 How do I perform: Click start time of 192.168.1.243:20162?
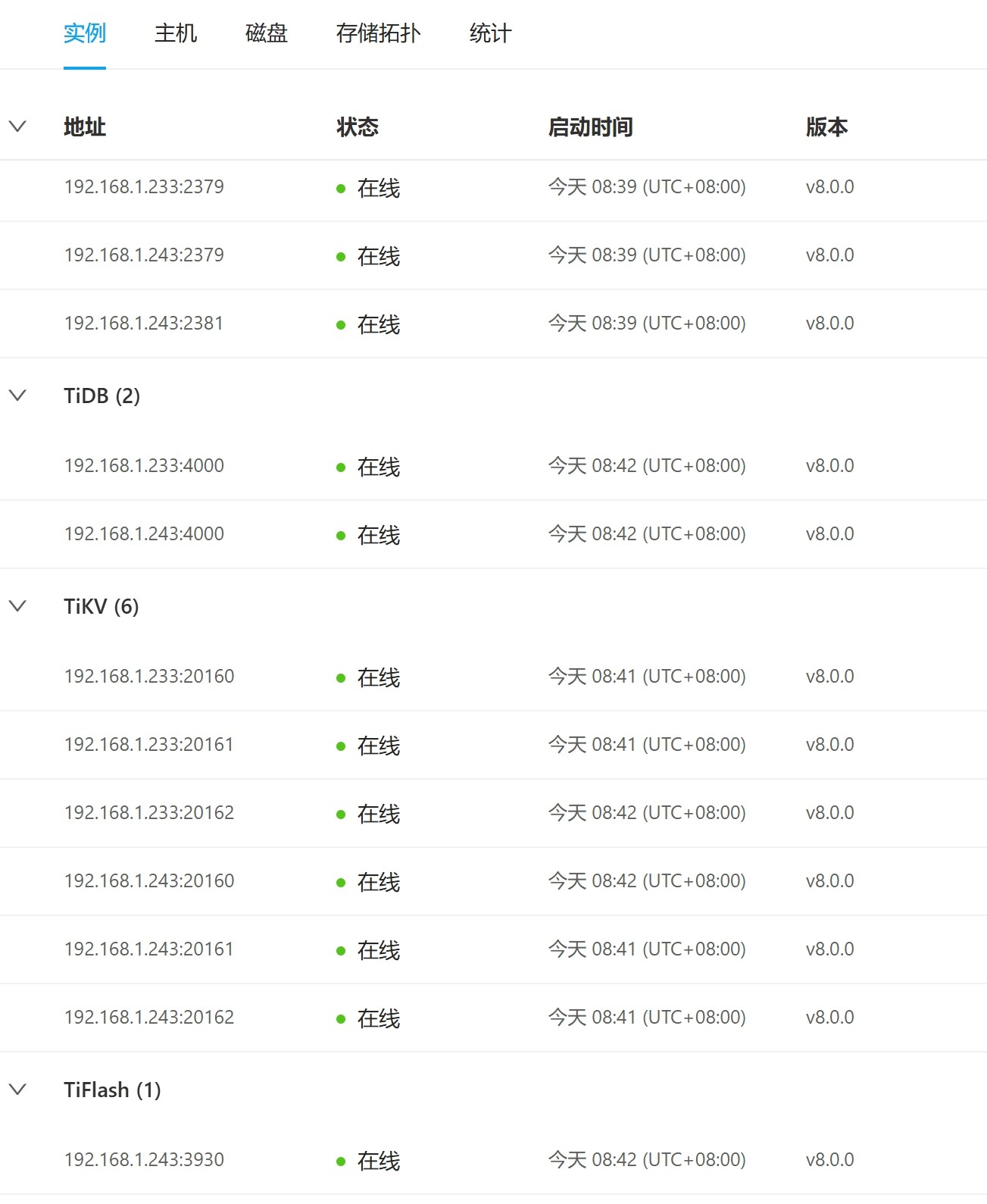point(647,1018)
